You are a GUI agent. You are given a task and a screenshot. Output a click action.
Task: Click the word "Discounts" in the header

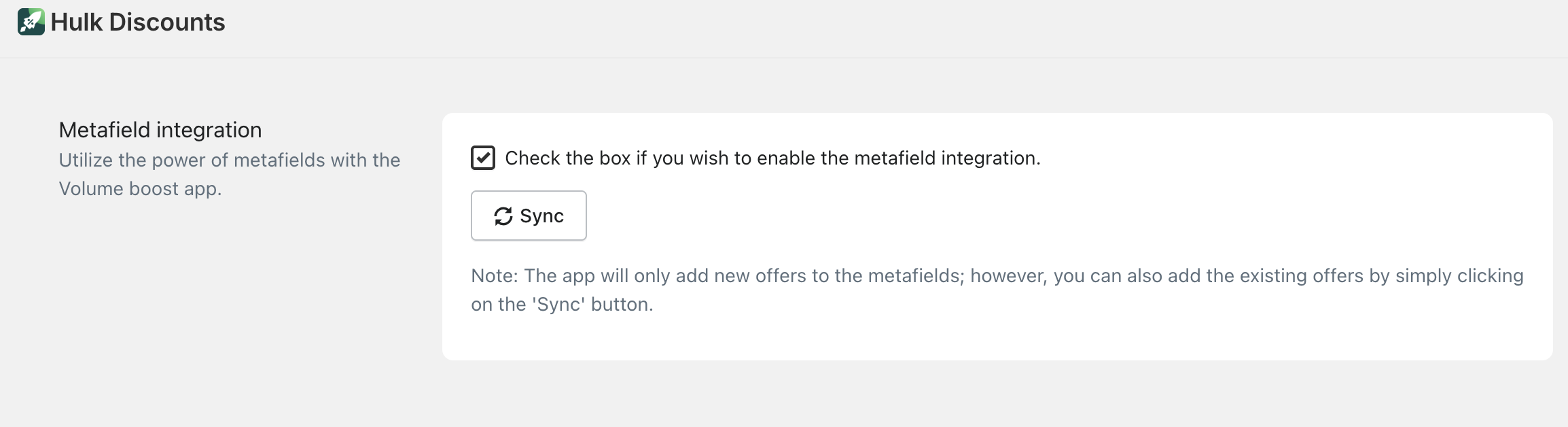click(x=166, y=22)
